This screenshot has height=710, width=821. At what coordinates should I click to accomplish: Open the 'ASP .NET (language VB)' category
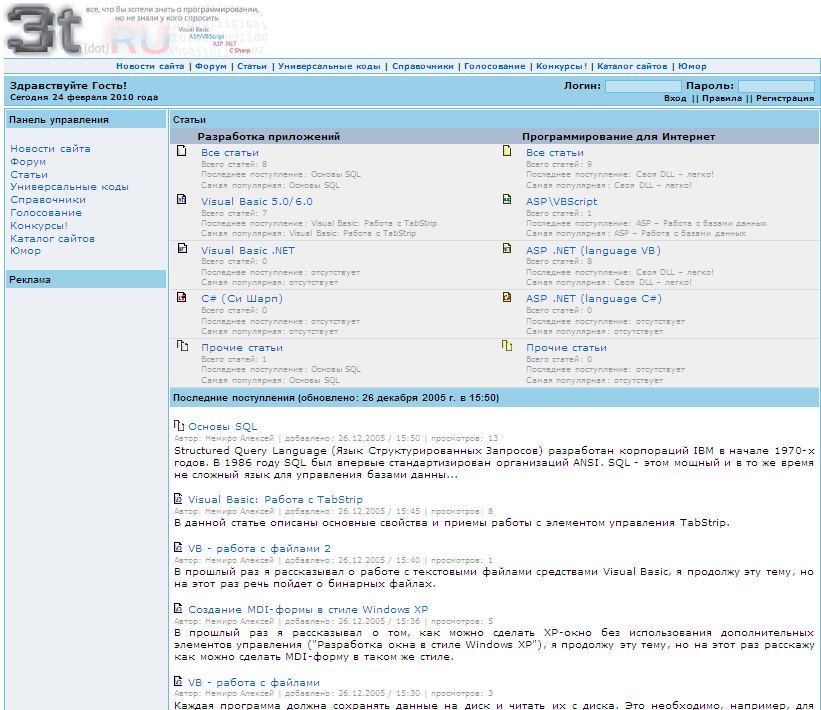coord(594,251)
